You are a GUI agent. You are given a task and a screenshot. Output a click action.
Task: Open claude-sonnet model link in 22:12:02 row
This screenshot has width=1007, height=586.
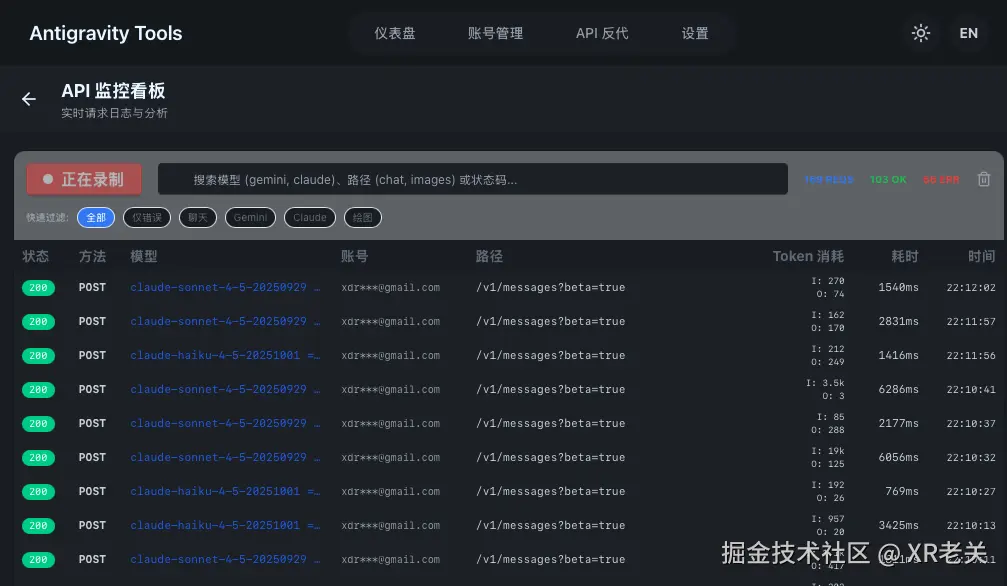[x=225, y=287]
